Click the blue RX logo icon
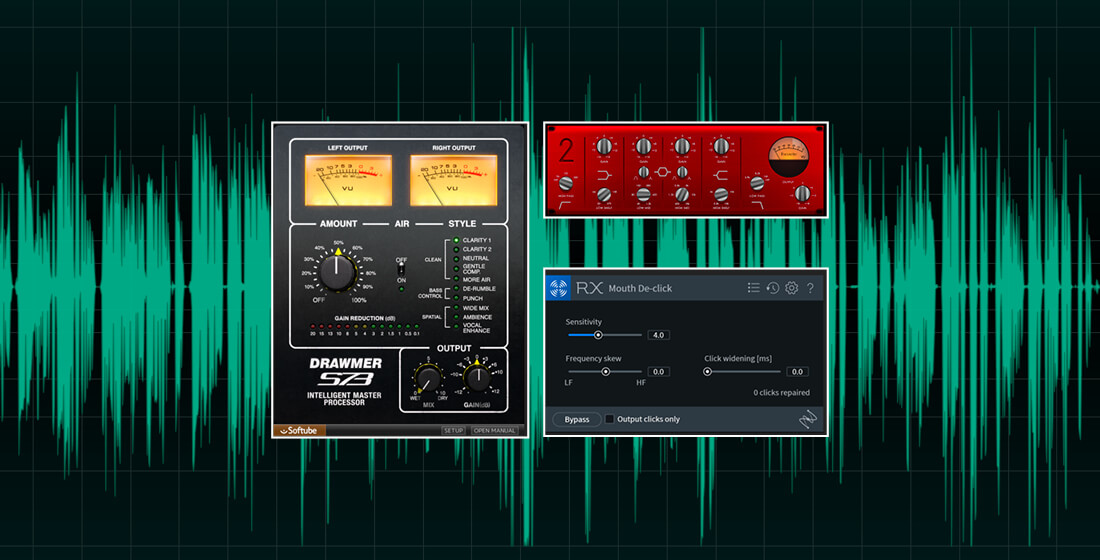Screen dimensions: 1100x560 559,288
